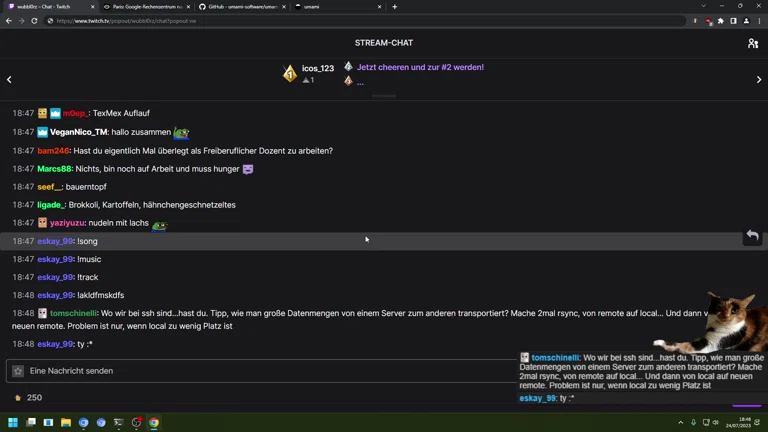Screen dimensions: 768x432
Task: Open a new browser tab
Action: (x=395, y=6)
